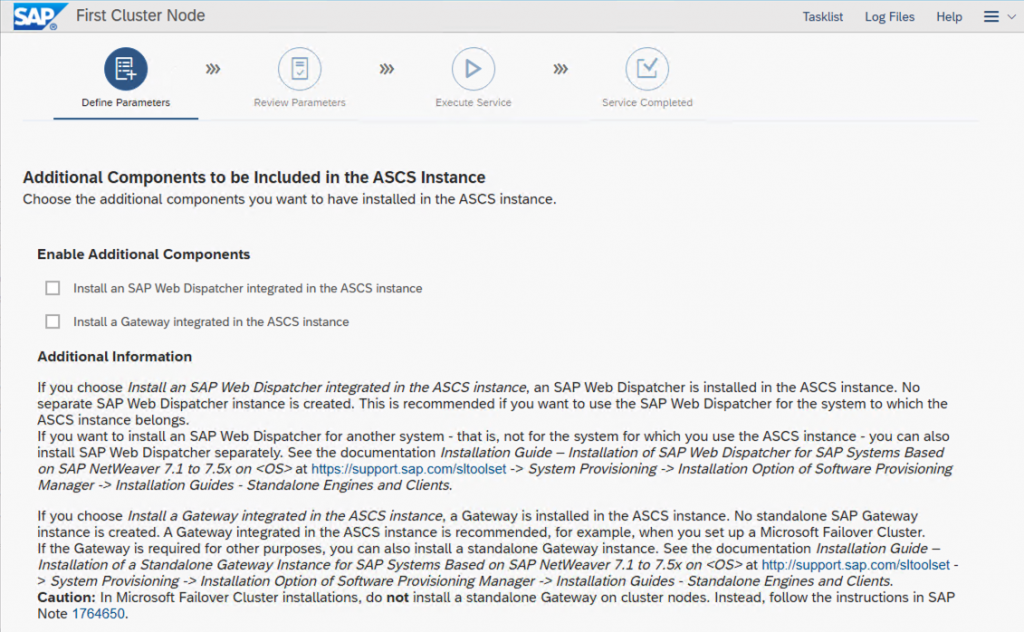Click the Enable Additional Components heading
This screenshot has height=632, width=1024.
tap(144, 254)
